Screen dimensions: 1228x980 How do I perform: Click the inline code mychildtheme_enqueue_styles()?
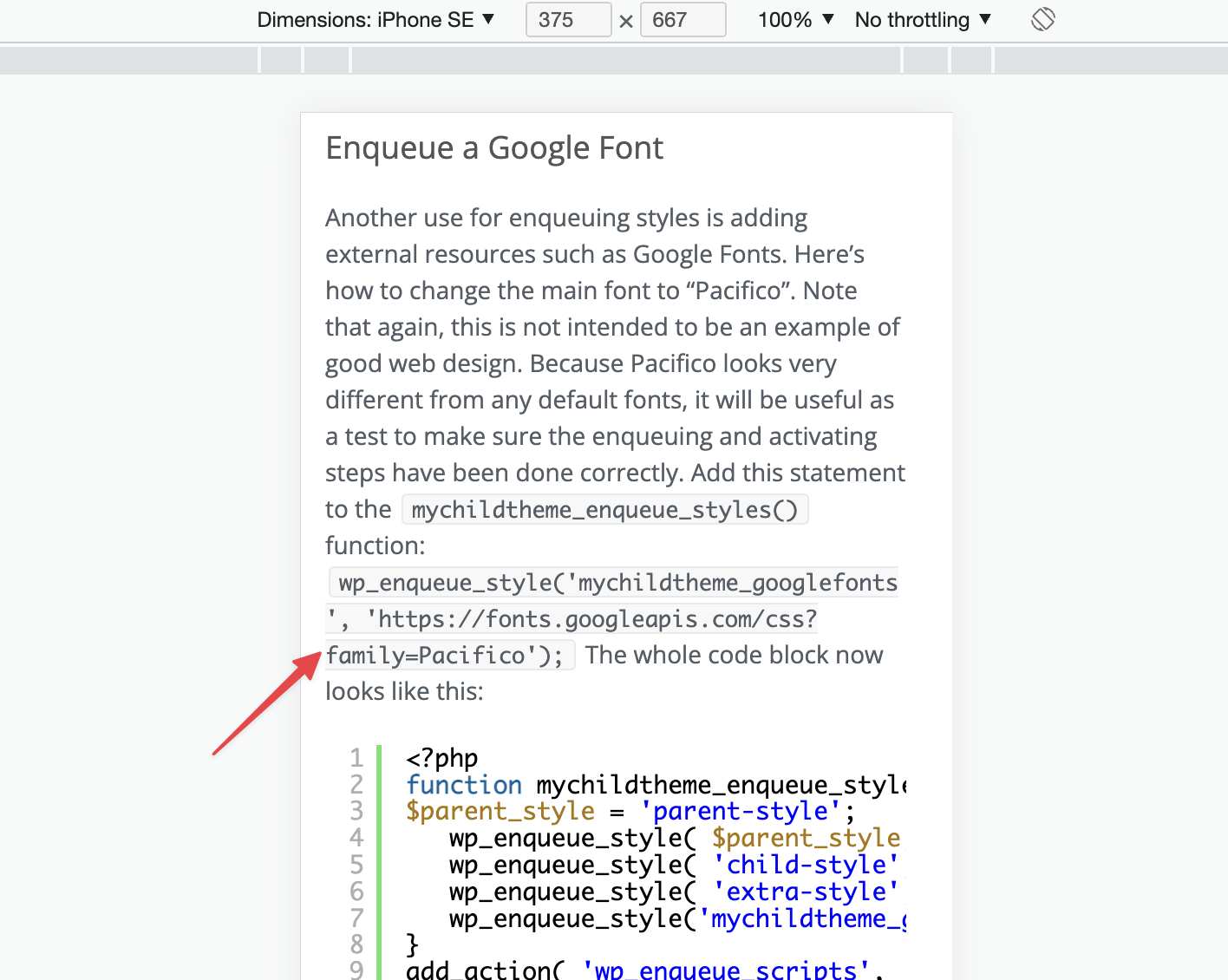[x=605, y=510]
